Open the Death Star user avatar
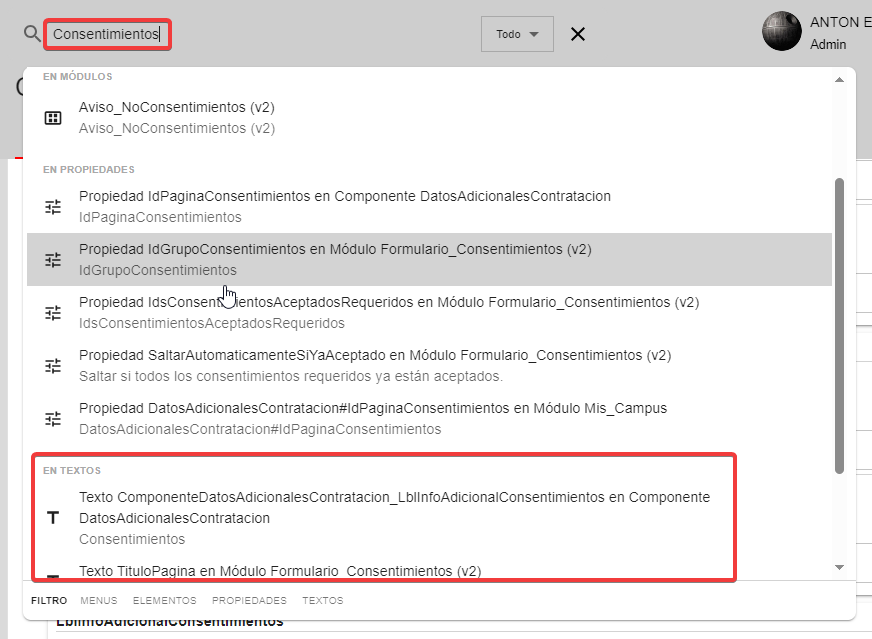 [x=781, y=31]
